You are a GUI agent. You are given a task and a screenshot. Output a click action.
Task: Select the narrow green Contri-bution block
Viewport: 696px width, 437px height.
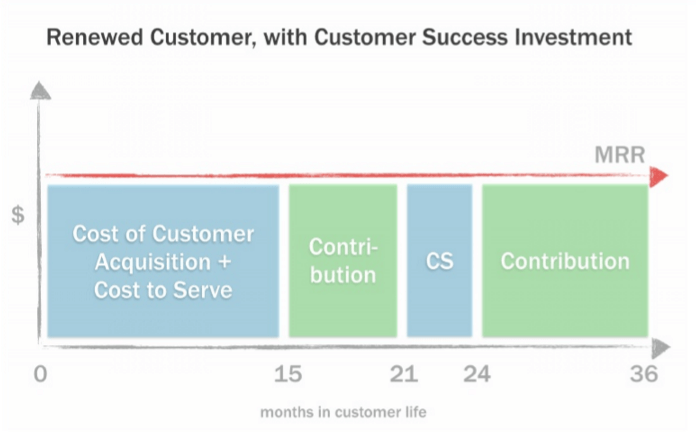[x=343, y=261]
